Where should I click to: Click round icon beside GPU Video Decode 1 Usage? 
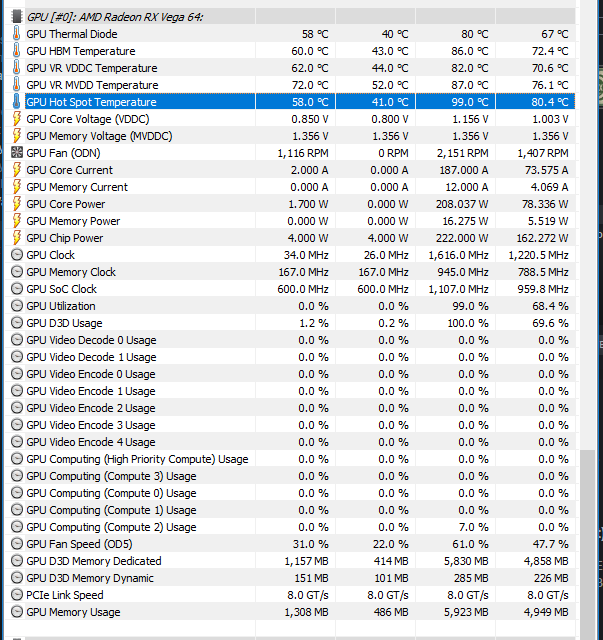[17, 357]
